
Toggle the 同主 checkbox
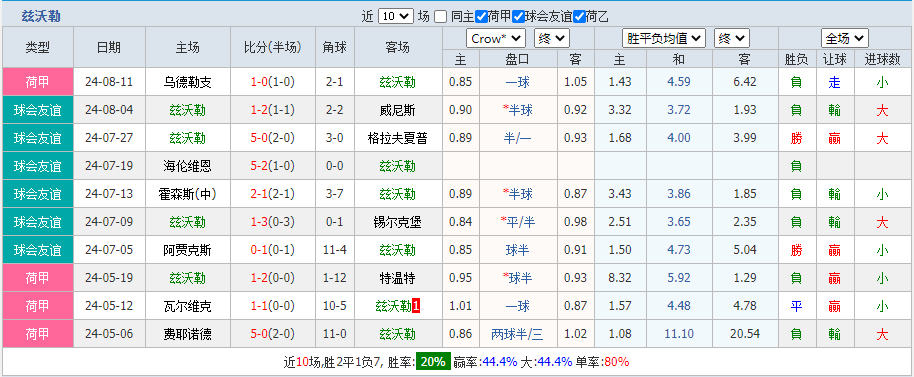pyautogui.click(x=441, y=16)
